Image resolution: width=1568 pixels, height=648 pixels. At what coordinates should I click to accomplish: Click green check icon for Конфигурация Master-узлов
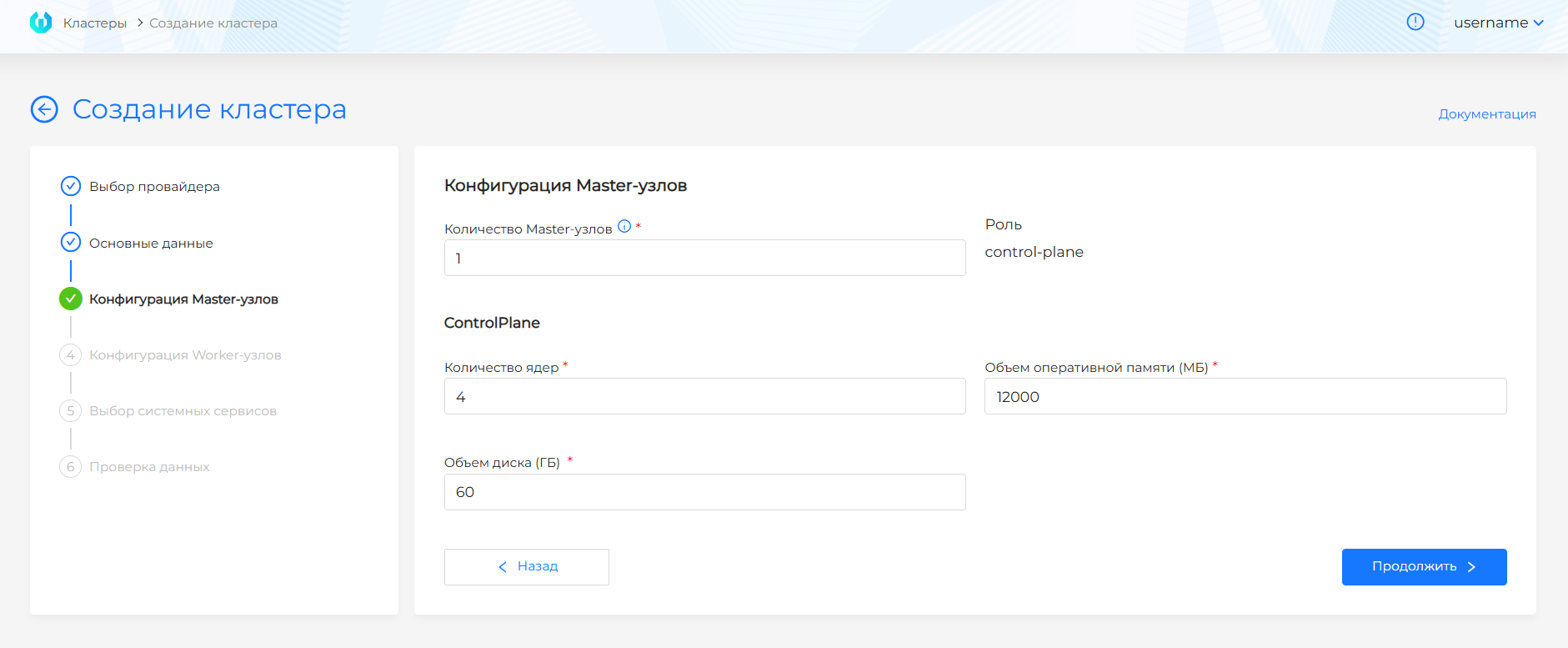pyautogui.click(x=71, y=299)
